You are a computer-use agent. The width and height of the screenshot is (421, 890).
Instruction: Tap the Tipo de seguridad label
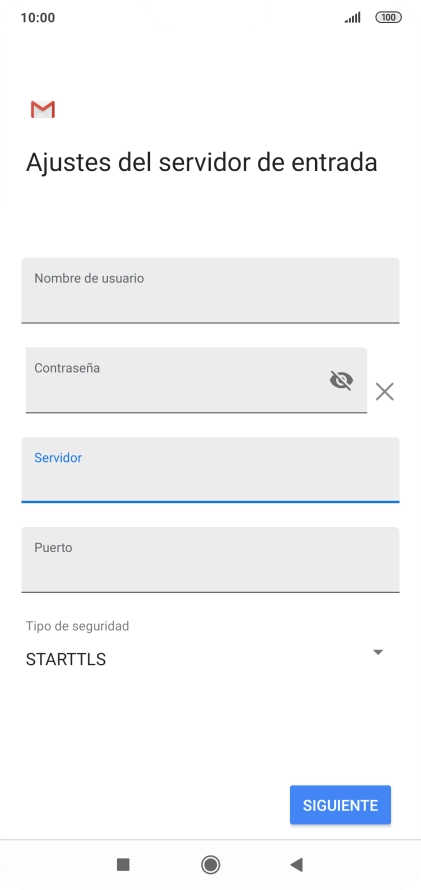(77, 626)
